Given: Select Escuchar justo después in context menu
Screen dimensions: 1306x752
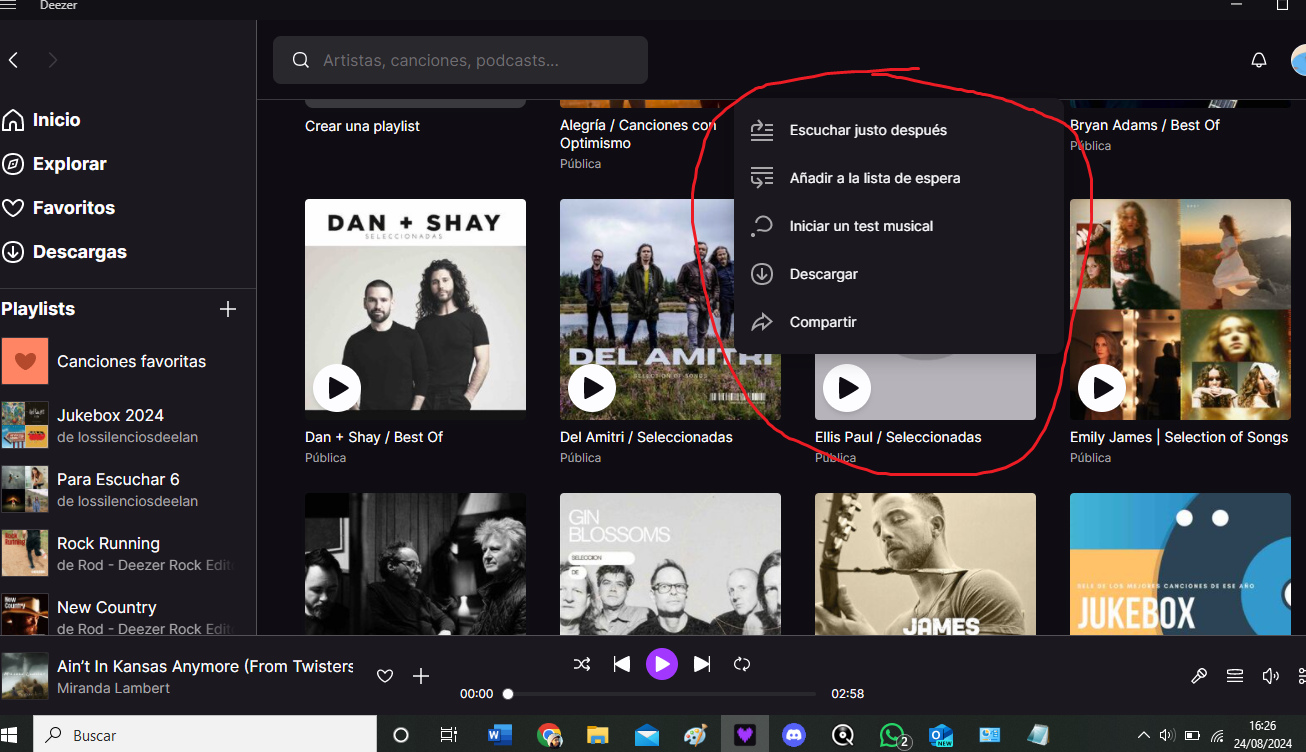Looking at the screenshot, I should [898, 130].
